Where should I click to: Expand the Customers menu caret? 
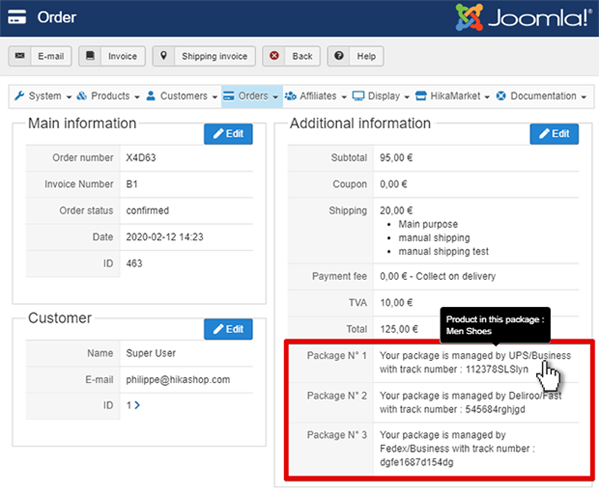(x=215, y=97)
